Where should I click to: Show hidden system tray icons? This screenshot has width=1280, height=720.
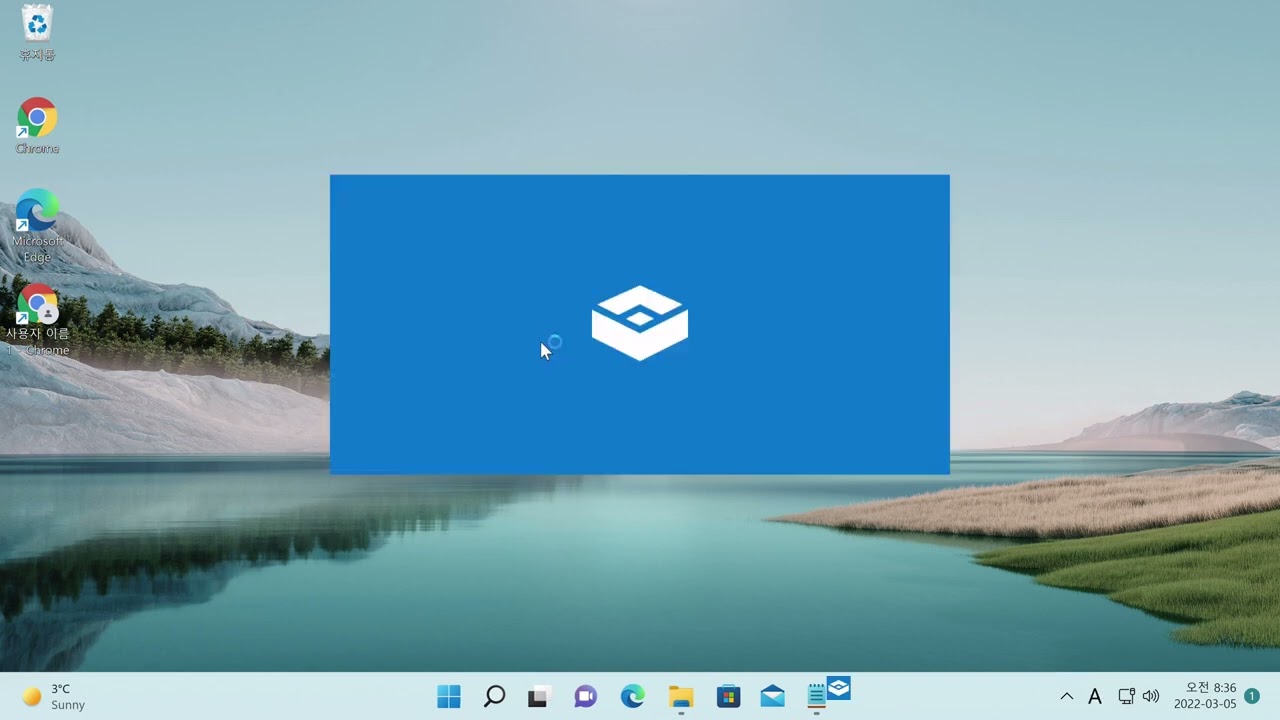1066,697
